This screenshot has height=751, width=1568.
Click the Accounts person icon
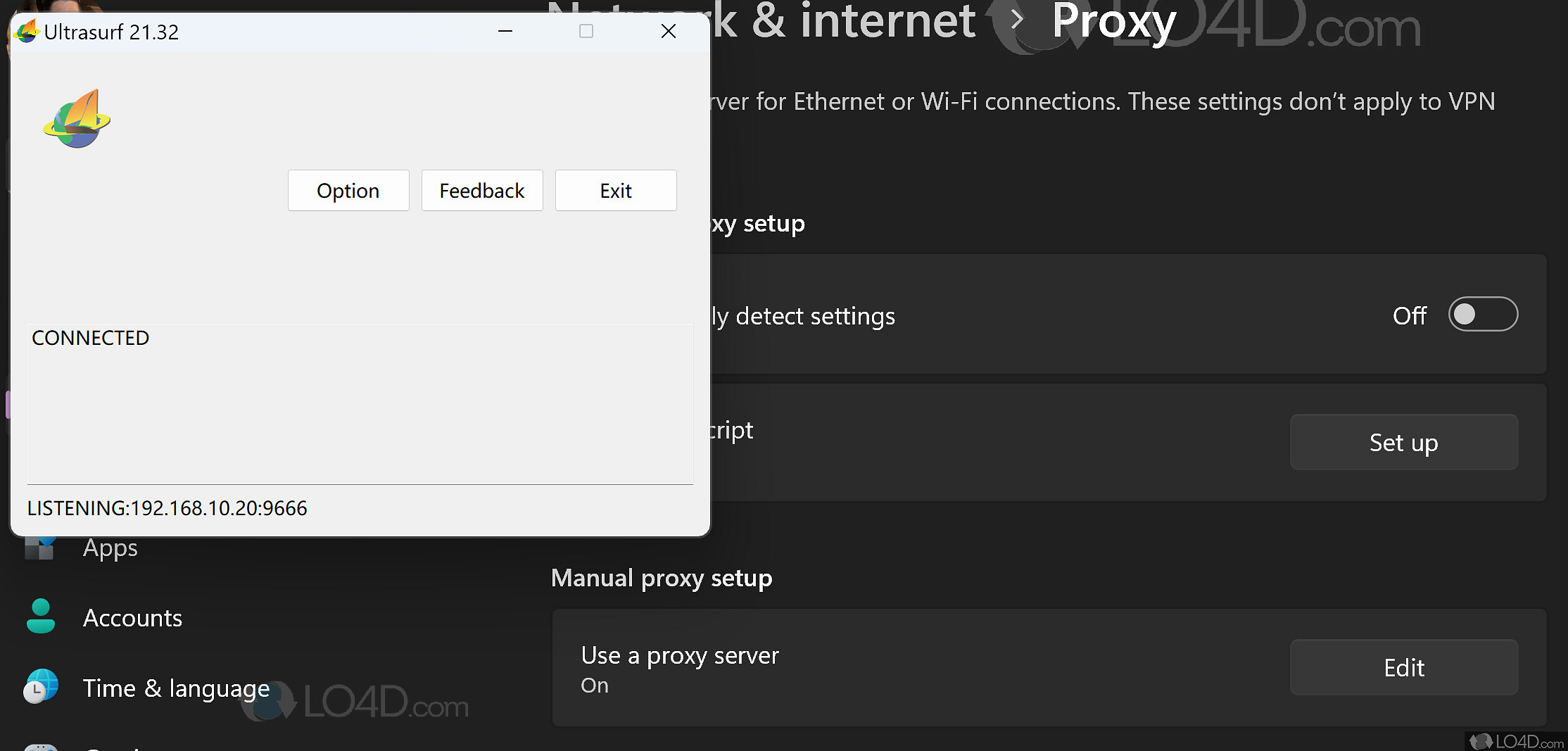(41, 617)
